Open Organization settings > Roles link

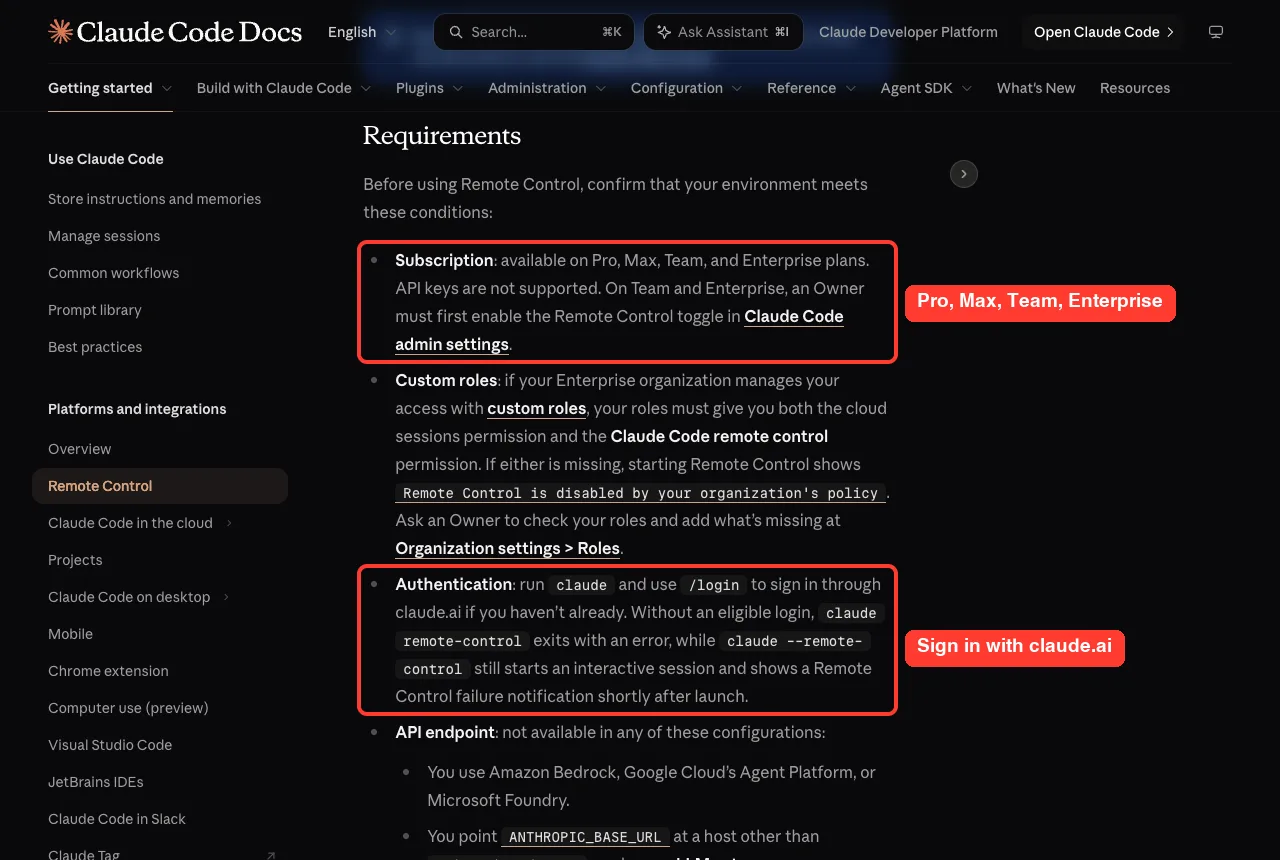[508, 548]
